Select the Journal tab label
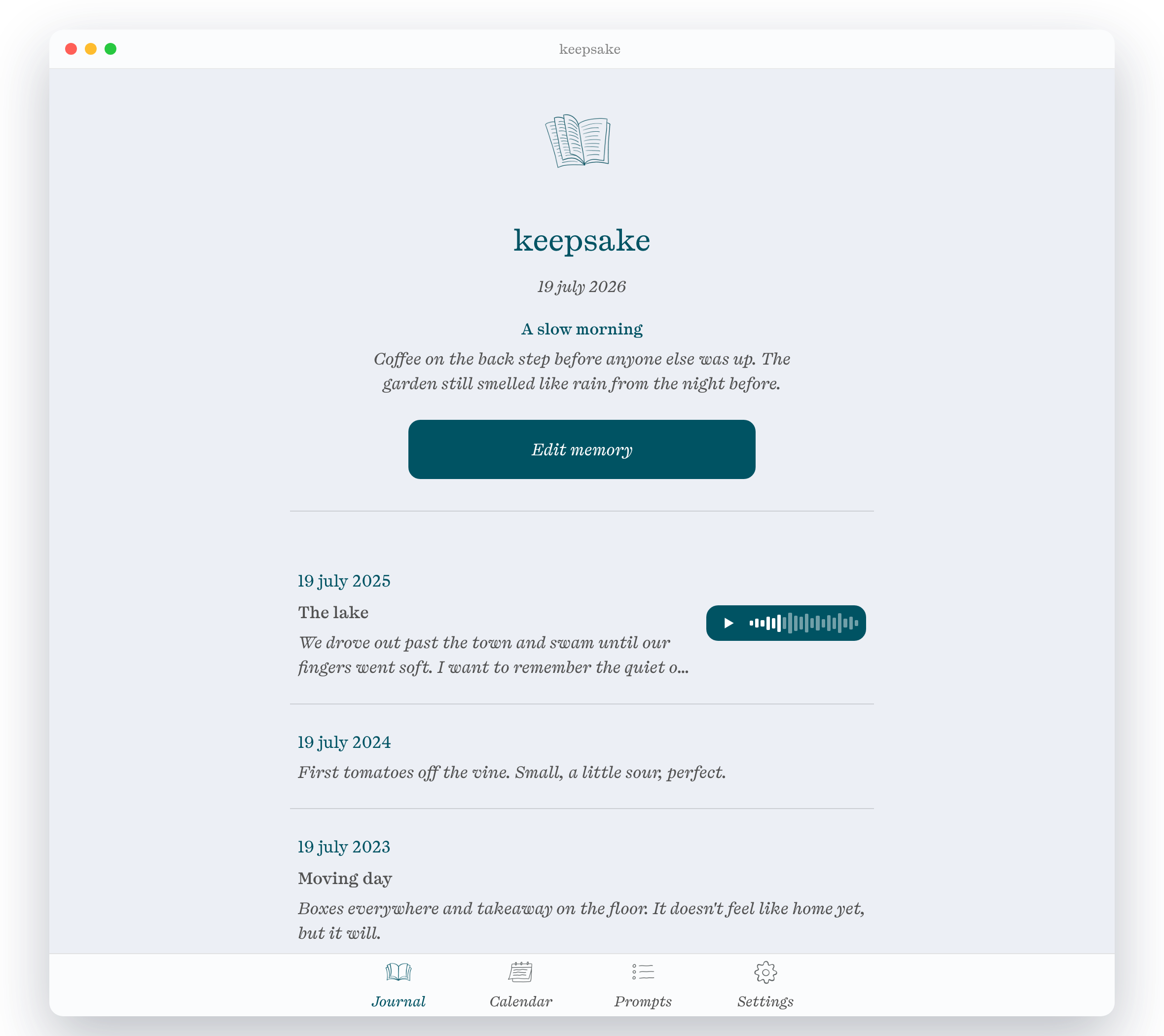 click(398, 1001)
